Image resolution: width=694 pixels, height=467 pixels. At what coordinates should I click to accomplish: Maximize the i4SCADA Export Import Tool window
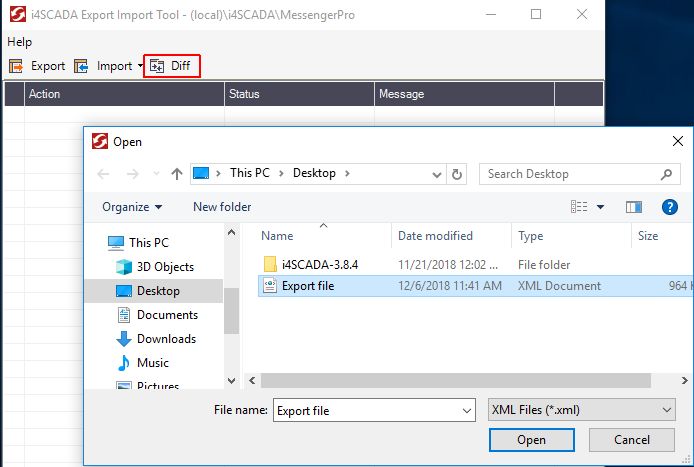[x=536, y=15]
